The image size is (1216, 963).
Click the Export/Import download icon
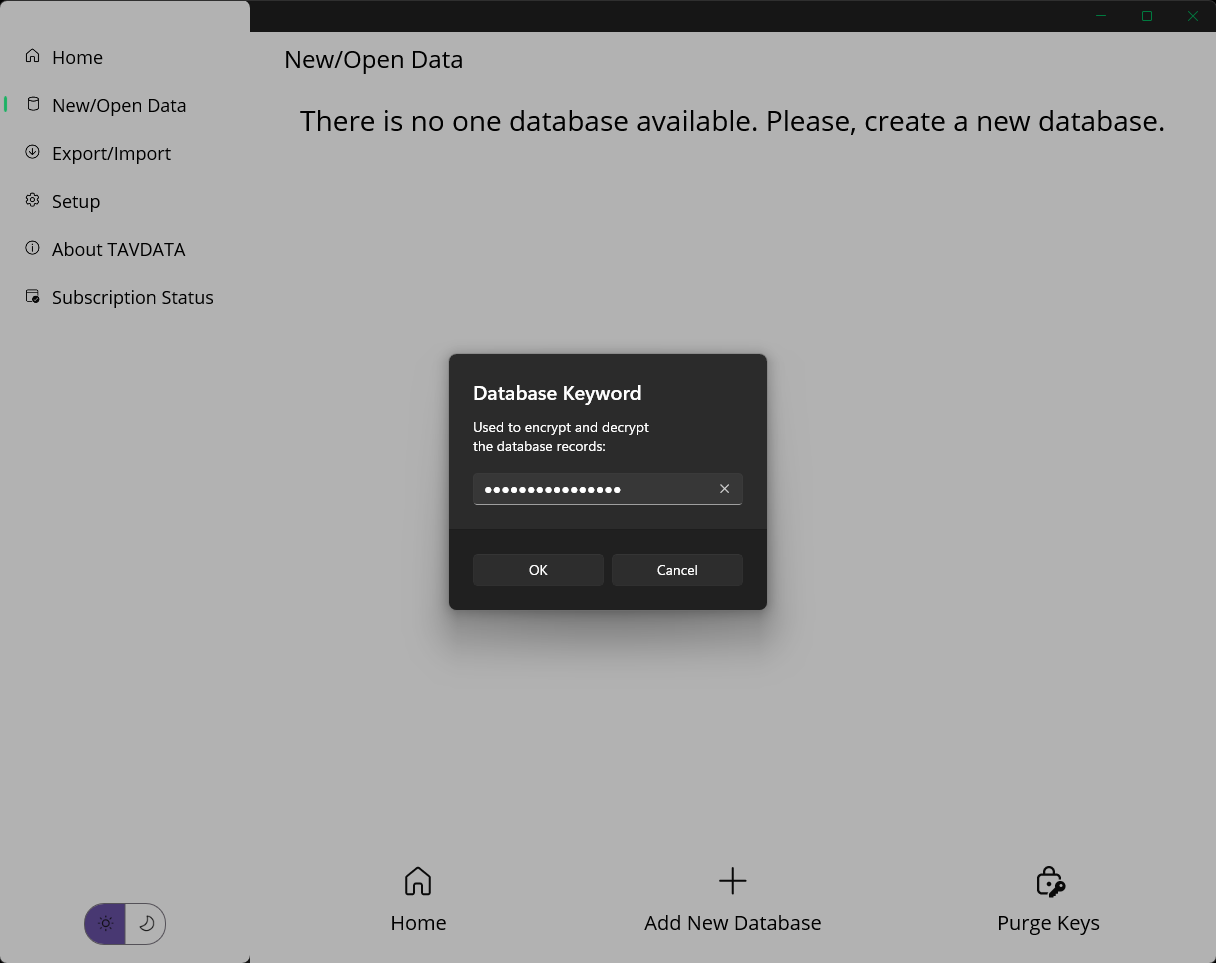(33, 152)
